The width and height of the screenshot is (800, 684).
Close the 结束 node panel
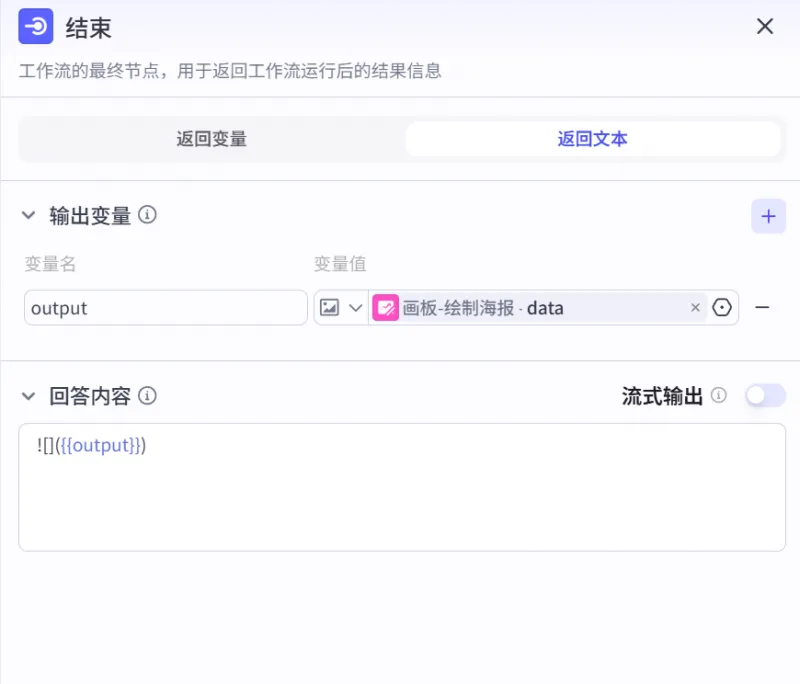765,27
